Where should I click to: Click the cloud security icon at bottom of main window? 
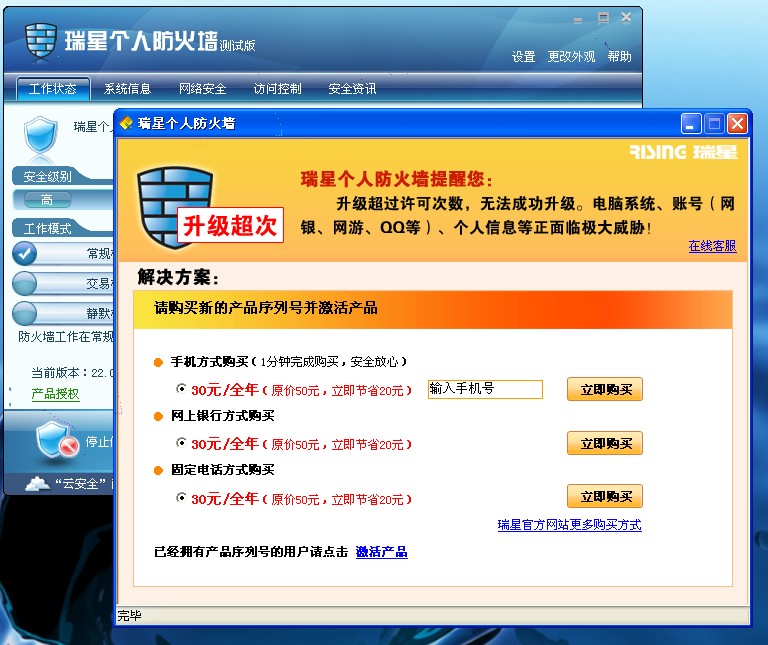click(37, 484)
